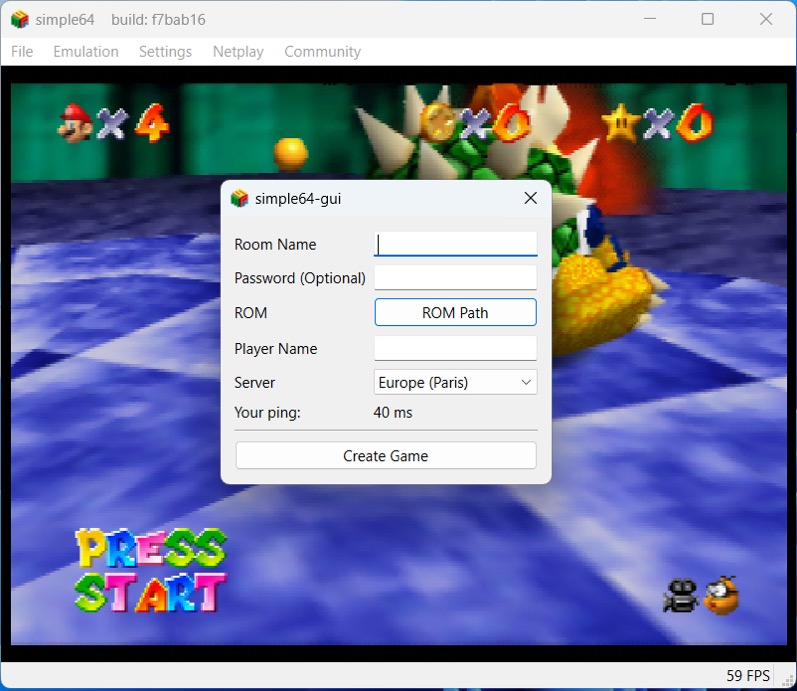Click the 59 FPS status bar text
The height and width of the screenshot is (691, 797).
pos(748,675)
